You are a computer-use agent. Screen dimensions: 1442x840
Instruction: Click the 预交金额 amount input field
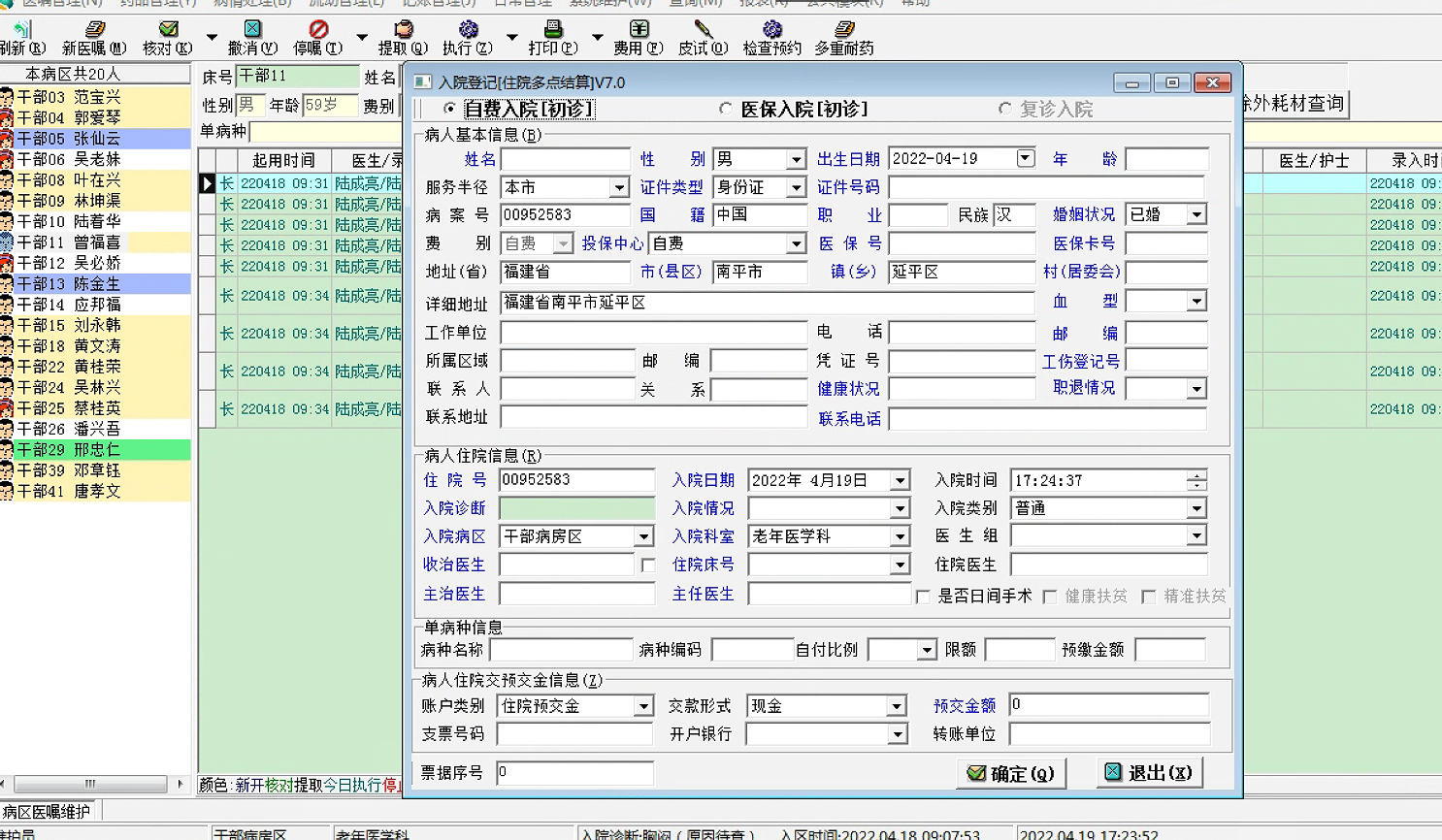tap(1109, 705)
